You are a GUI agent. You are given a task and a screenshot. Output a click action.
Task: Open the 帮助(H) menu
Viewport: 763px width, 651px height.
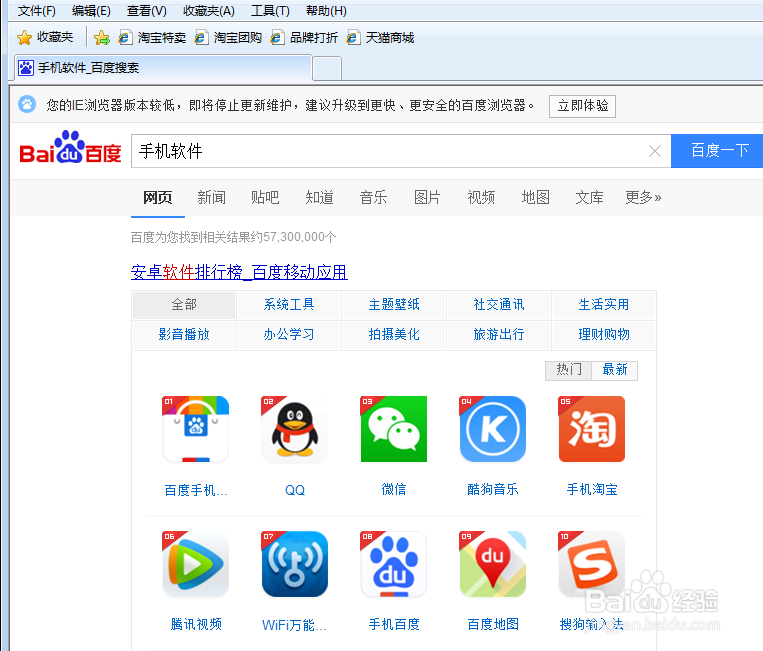tap(326, 11)
